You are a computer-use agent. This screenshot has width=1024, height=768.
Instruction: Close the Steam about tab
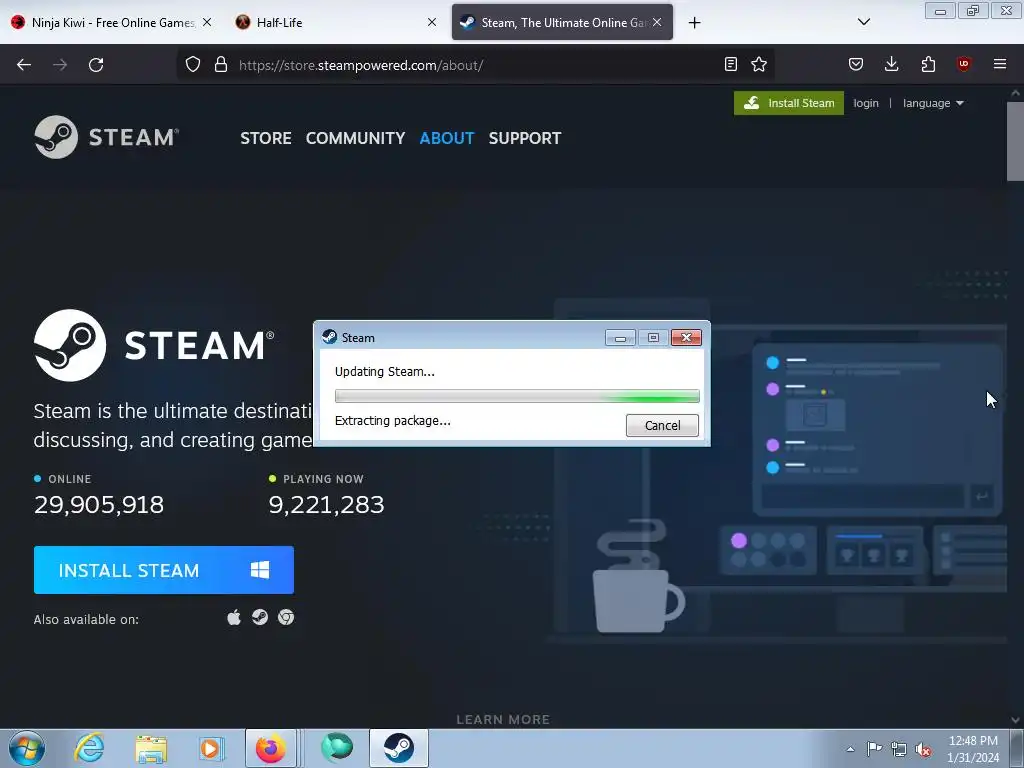point(657,22)
